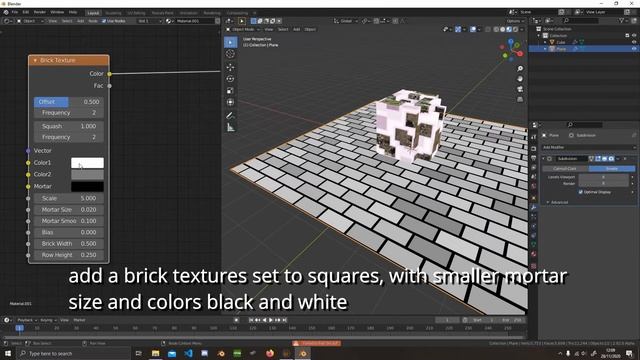This screenshot has height=360, width=640.
Task: Switch to material preview viewport shading
Action: 509,29
